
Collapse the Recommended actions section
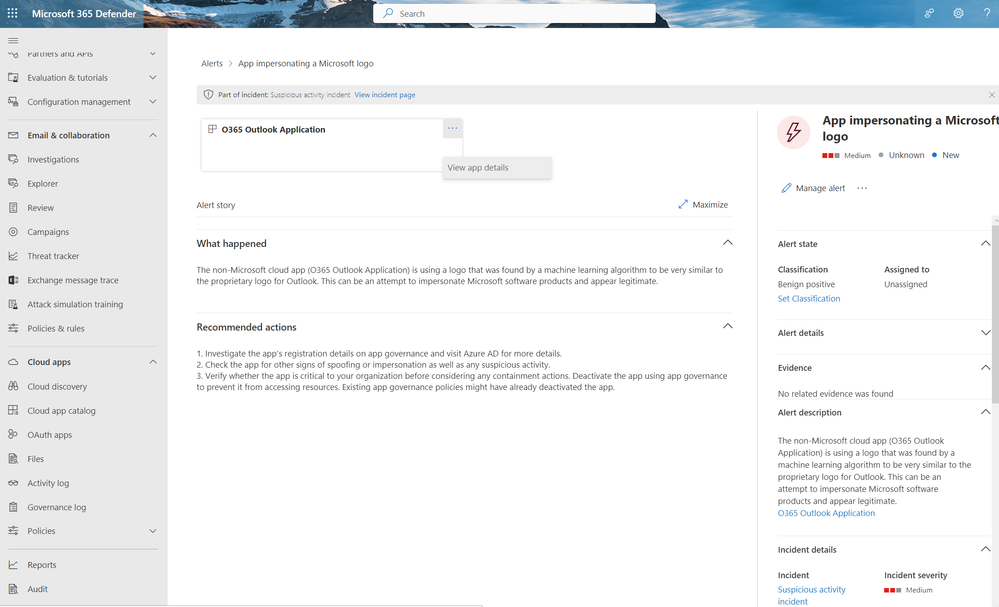pyautogui.click(x=728, y=326)
